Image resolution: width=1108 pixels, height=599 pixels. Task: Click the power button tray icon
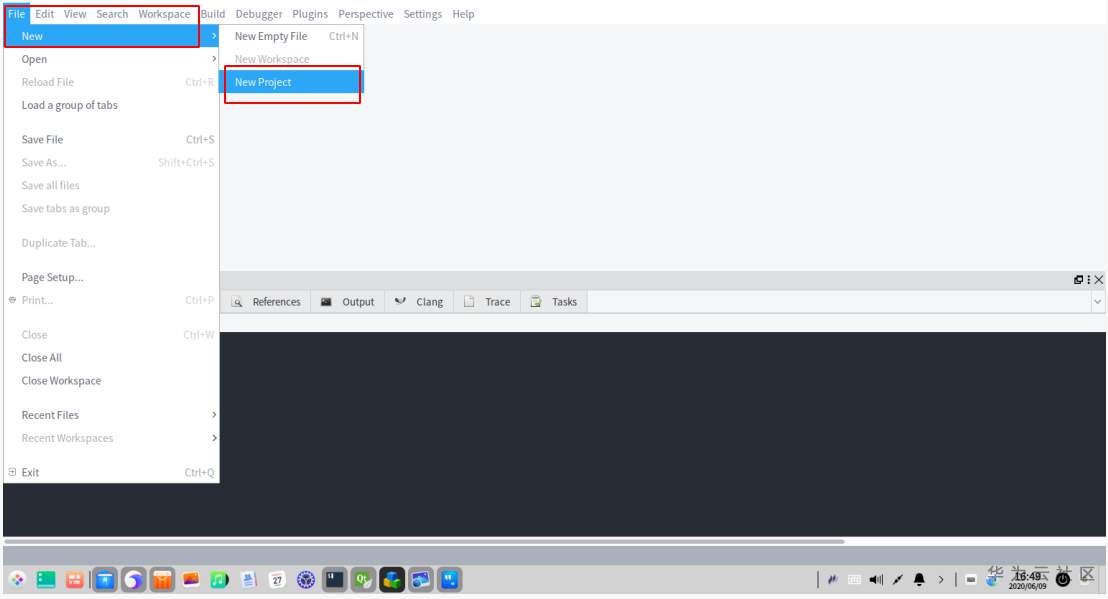coord(1063,580)
